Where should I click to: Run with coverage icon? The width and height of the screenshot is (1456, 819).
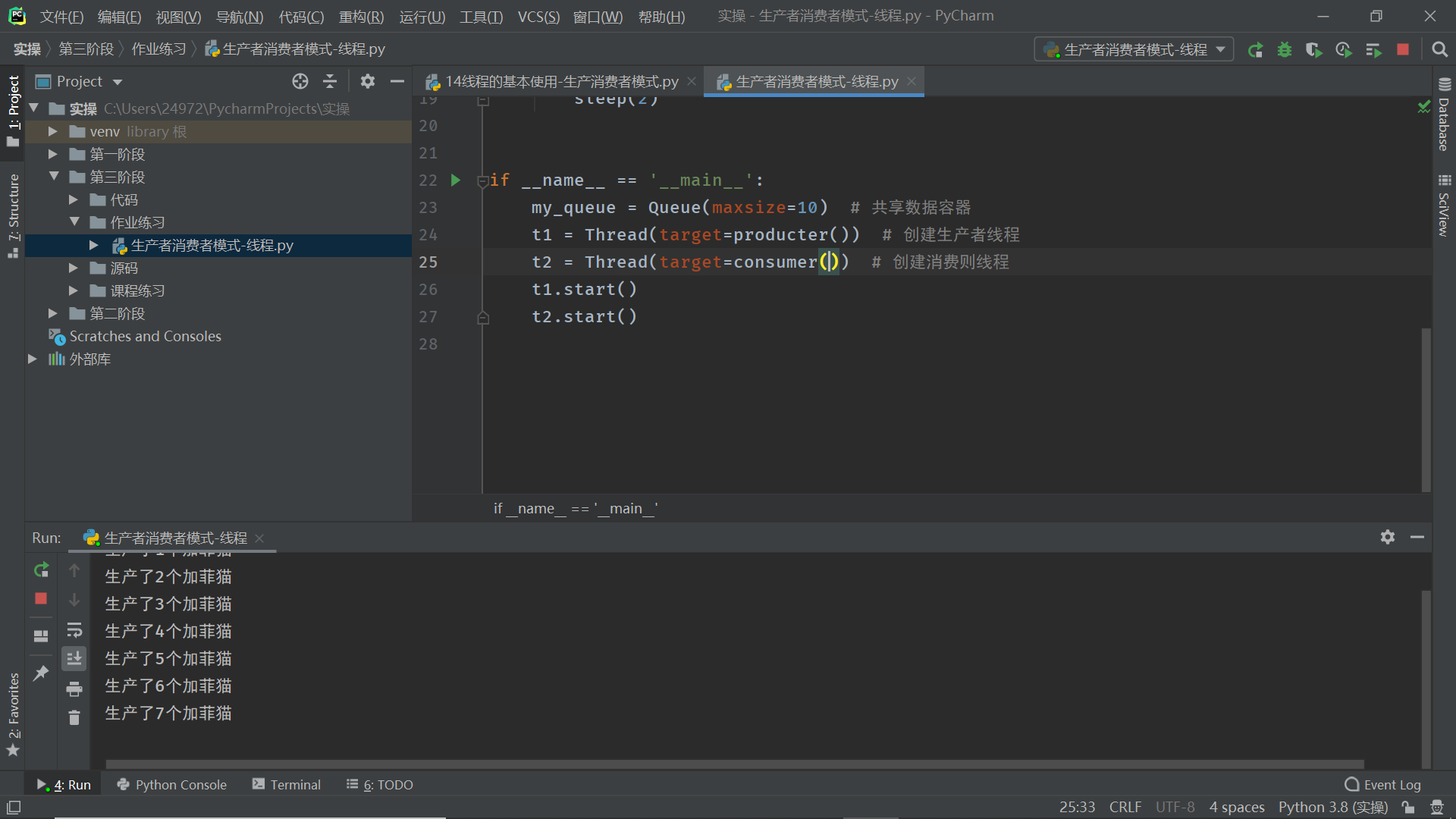click(x=1313, y=50)
